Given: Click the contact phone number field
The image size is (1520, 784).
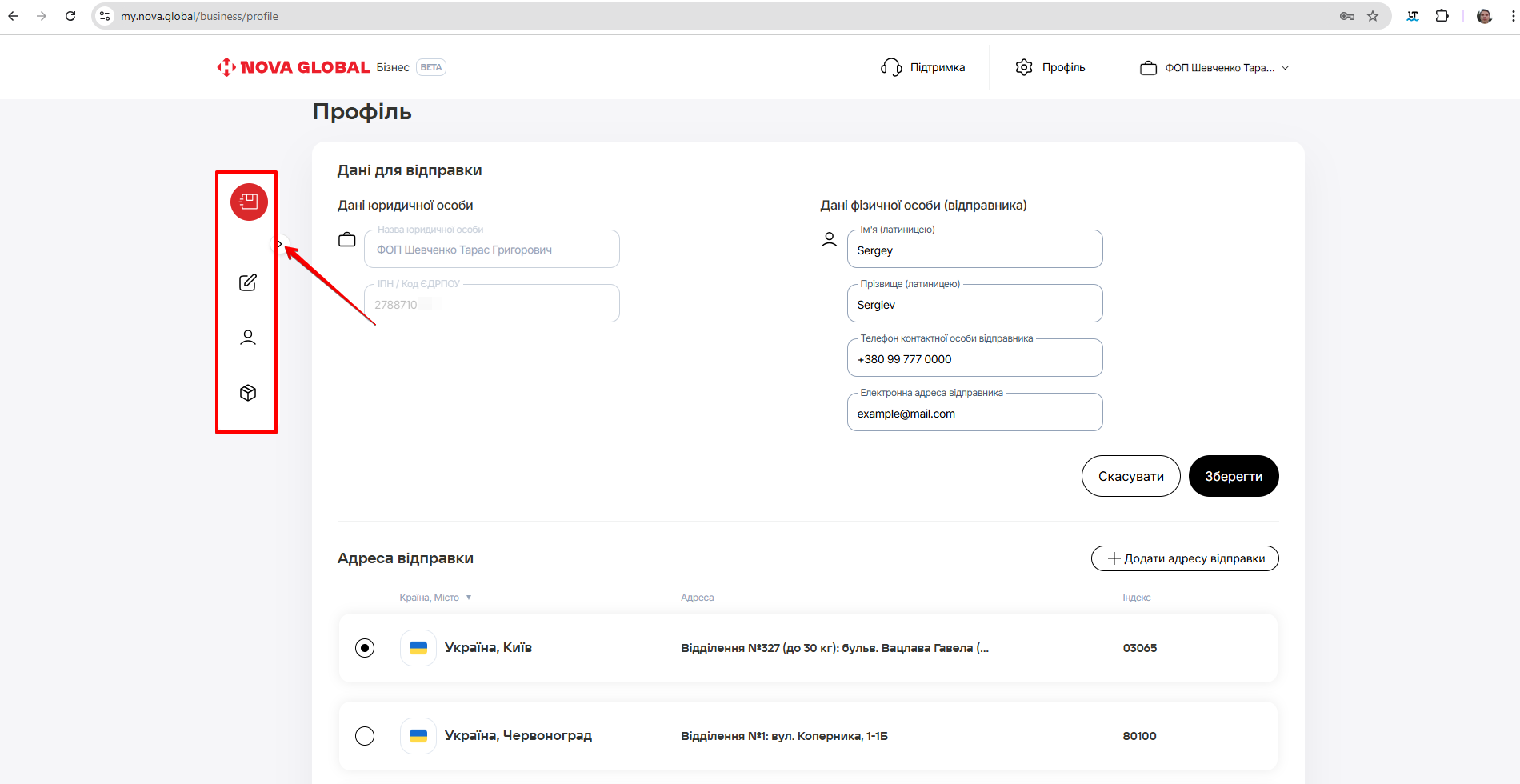Looking at the screenshot, I should [974, 359].
